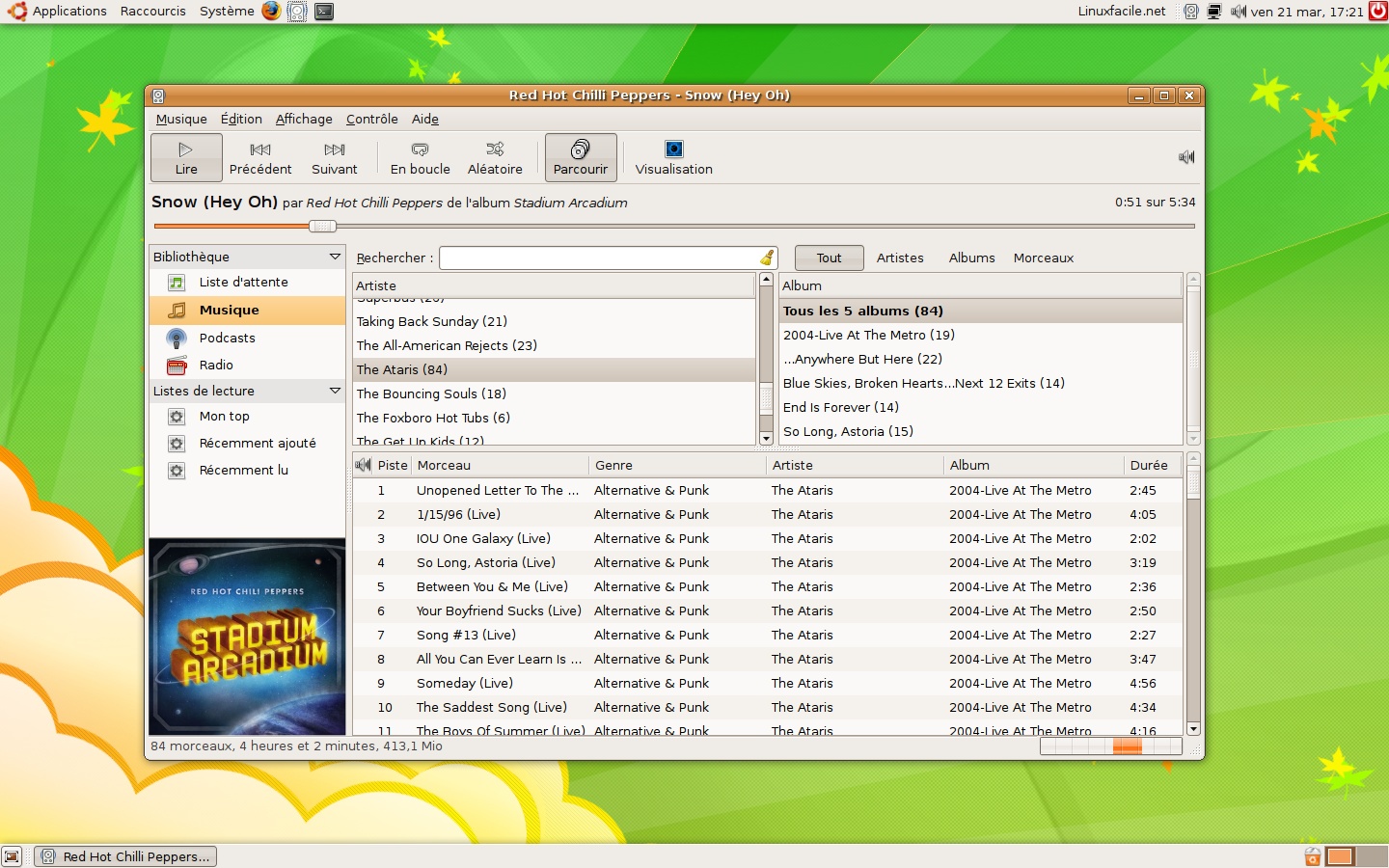
Task: Toggle Aléatoire shuffle mode
Action: coord(495,157)
